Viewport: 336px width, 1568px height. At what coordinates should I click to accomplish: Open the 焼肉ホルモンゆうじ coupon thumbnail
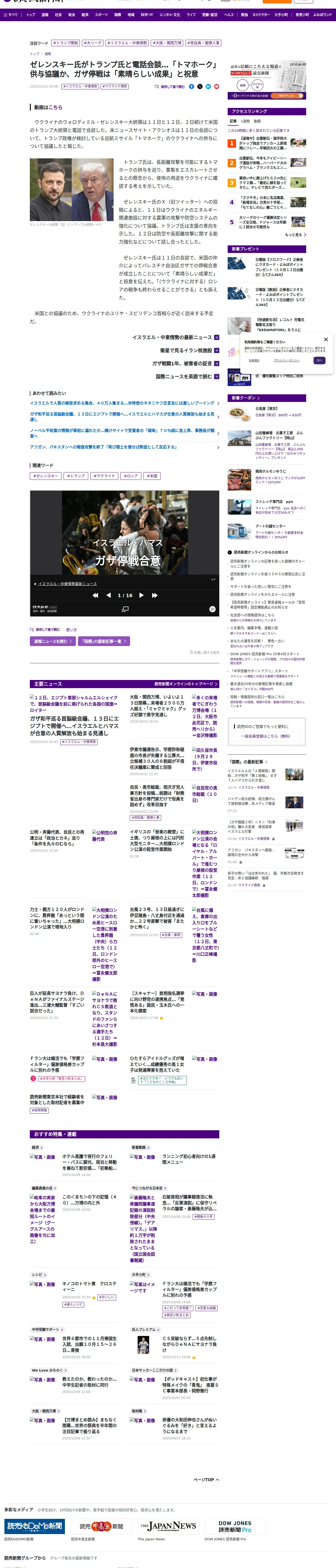[239, 479]
